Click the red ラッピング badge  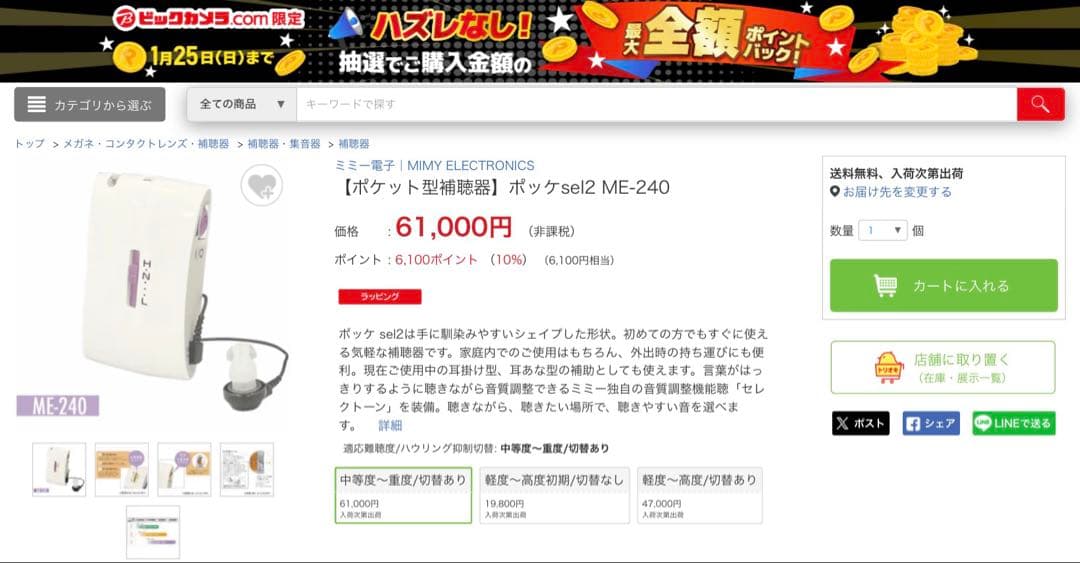pyautogui.click(x=380, y=296)
